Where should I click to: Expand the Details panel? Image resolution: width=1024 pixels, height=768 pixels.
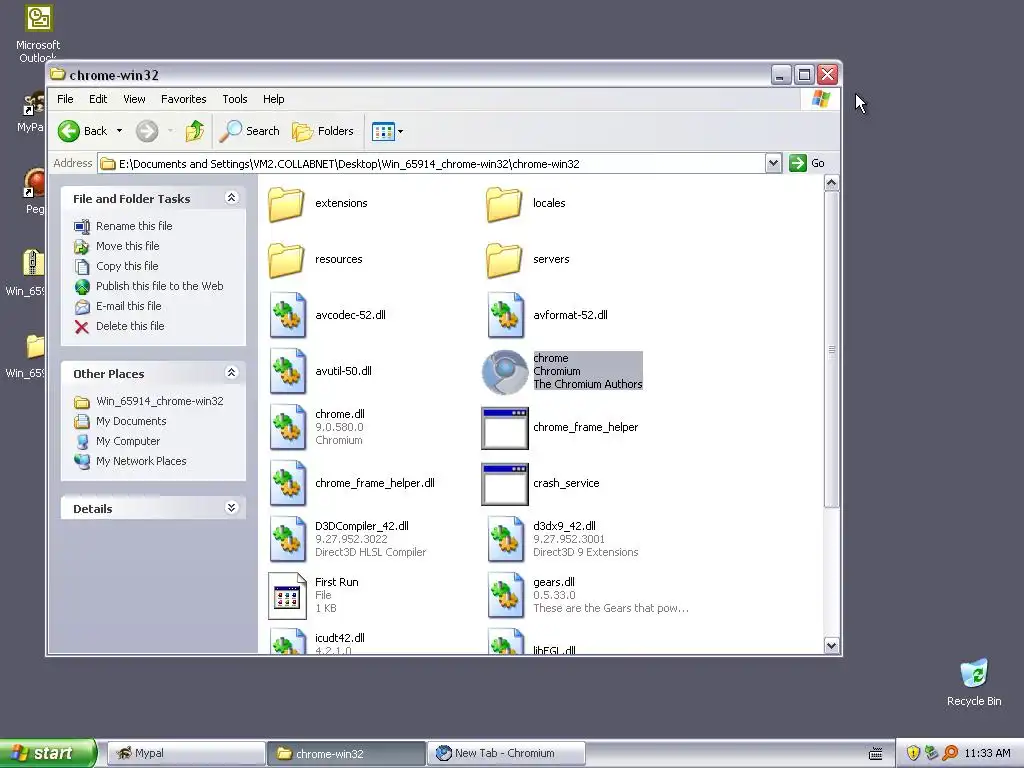pos(231,507)
